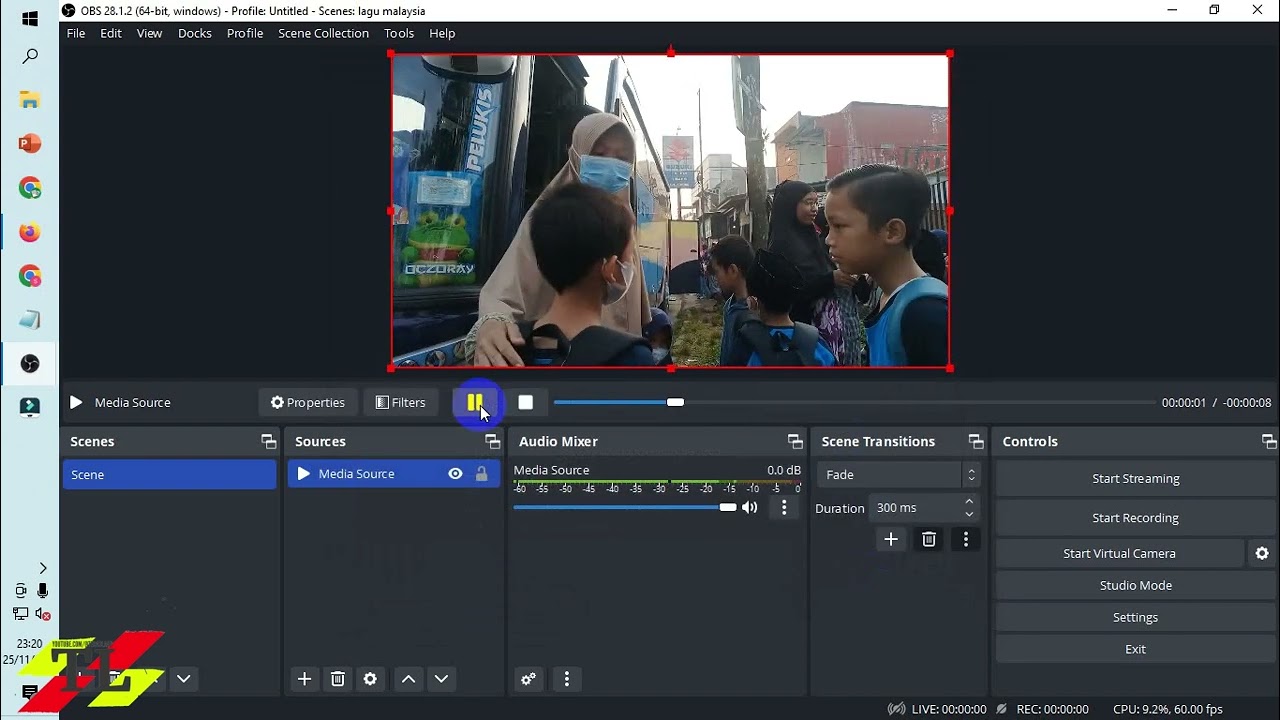Click the Media Source volume slider
The height and width of the screenshot is (720, 1280).
point(625,507)
